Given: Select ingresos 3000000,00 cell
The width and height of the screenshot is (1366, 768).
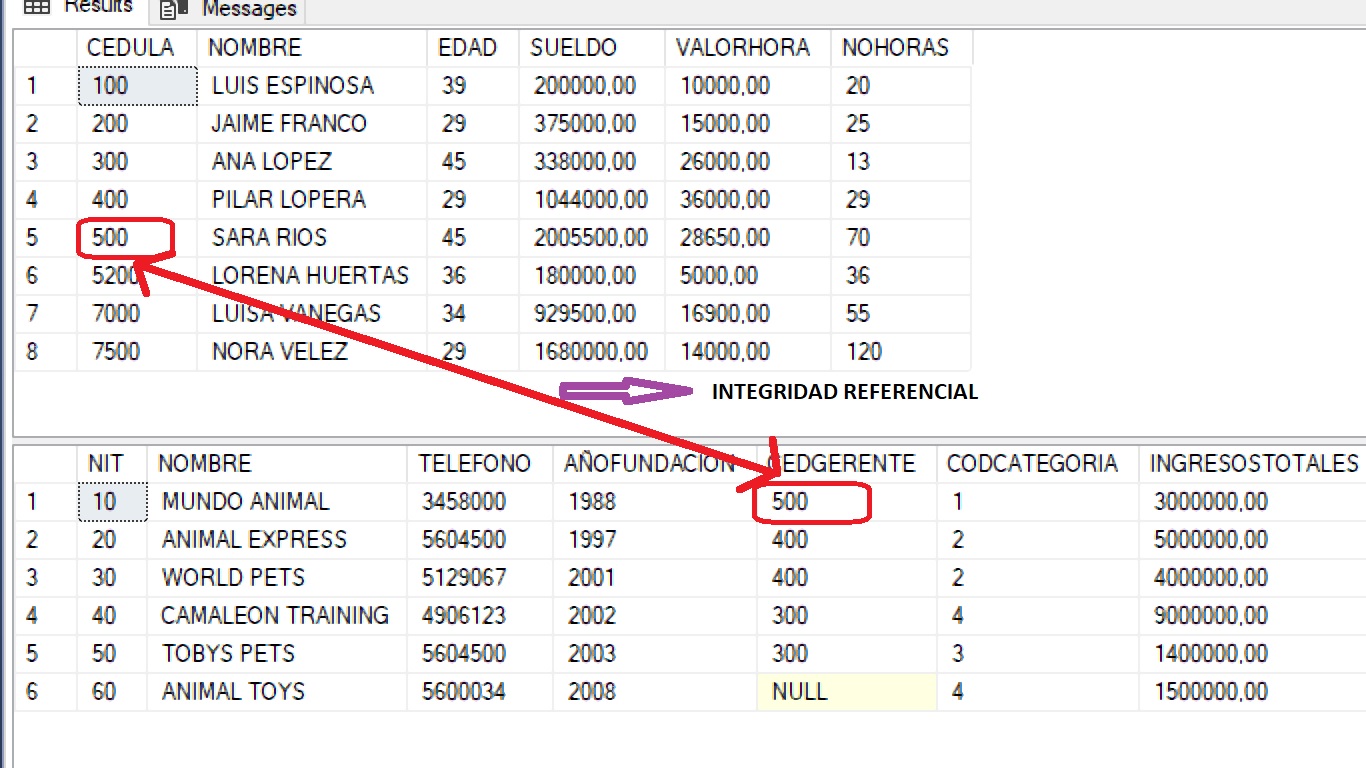Looking at the screenshot, I should (1252, 502).
